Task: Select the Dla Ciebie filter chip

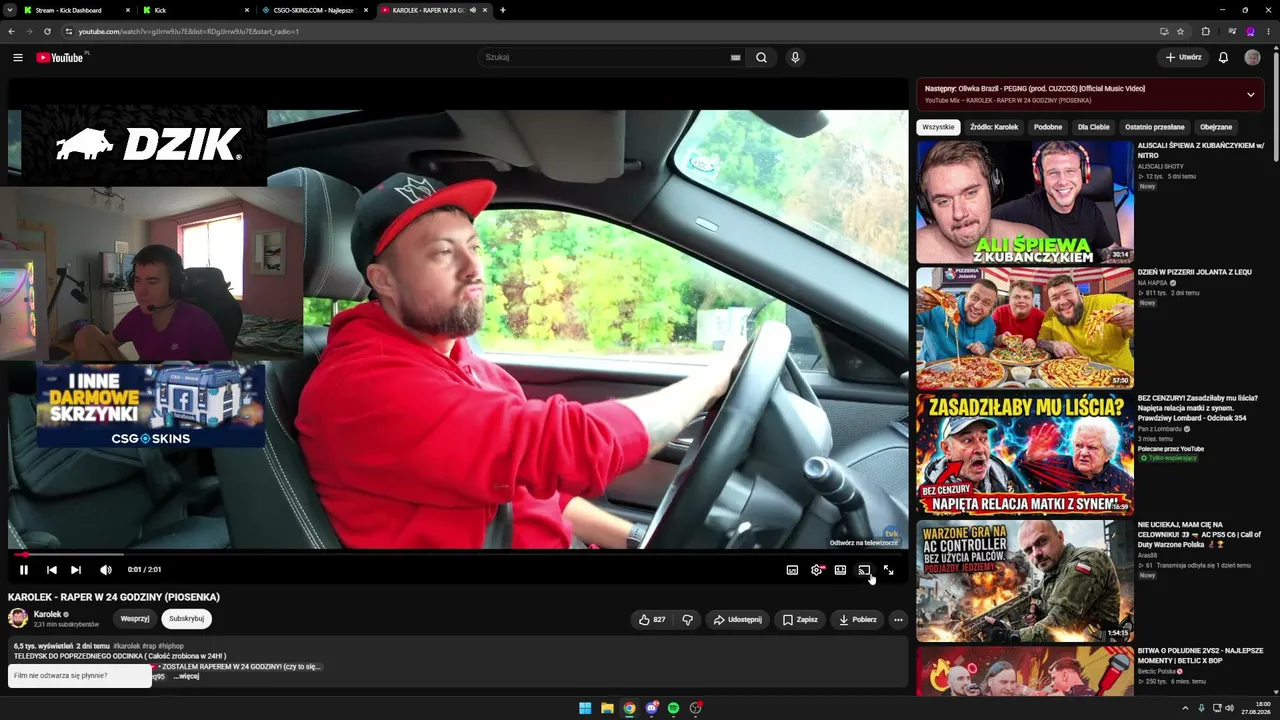Action: point(1094,127)
